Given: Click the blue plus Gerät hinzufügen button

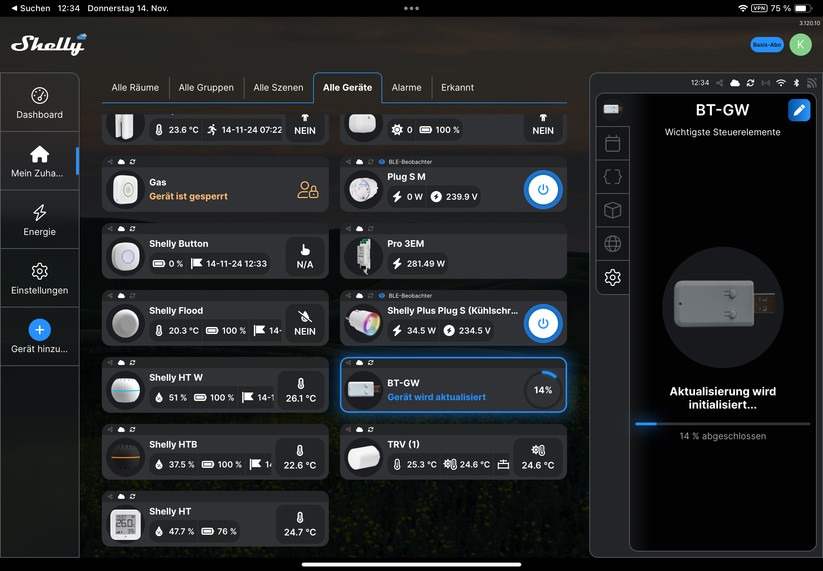Looking at the screenshot, I should click(x=39, y=330).
